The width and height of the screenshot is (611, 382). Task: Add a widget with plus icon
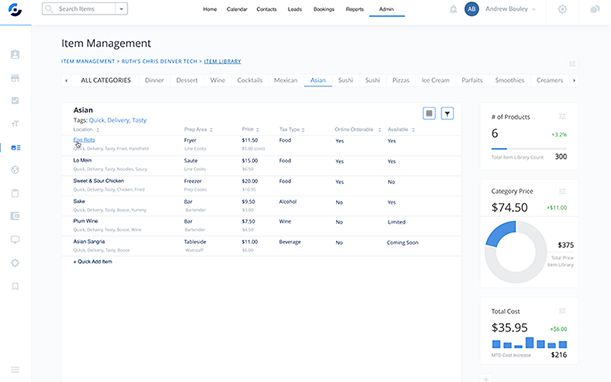pyautogui.click(x=486, y=378)
